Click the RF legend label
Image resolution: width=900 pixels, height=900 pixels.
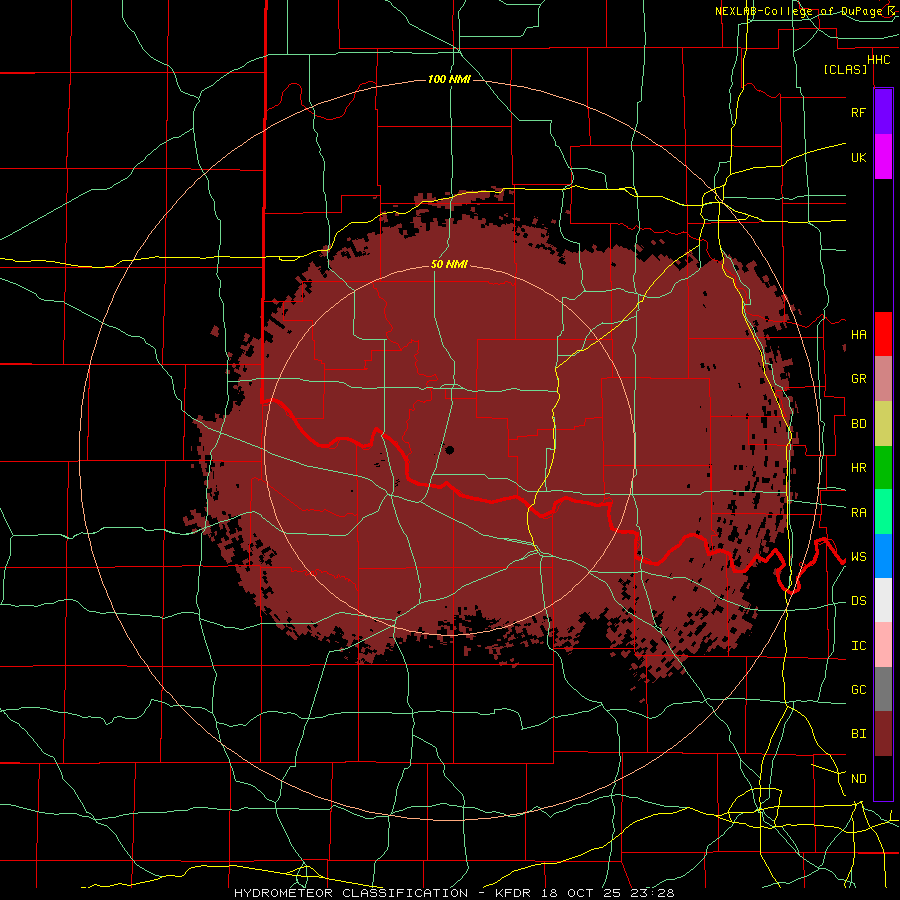pyautogui.click(x=858, y=112)
